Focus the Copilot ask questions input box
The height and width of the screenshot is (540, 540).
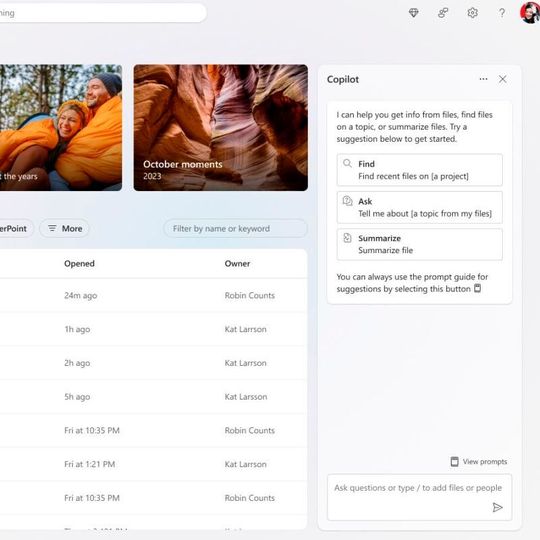tap(419, 497)
